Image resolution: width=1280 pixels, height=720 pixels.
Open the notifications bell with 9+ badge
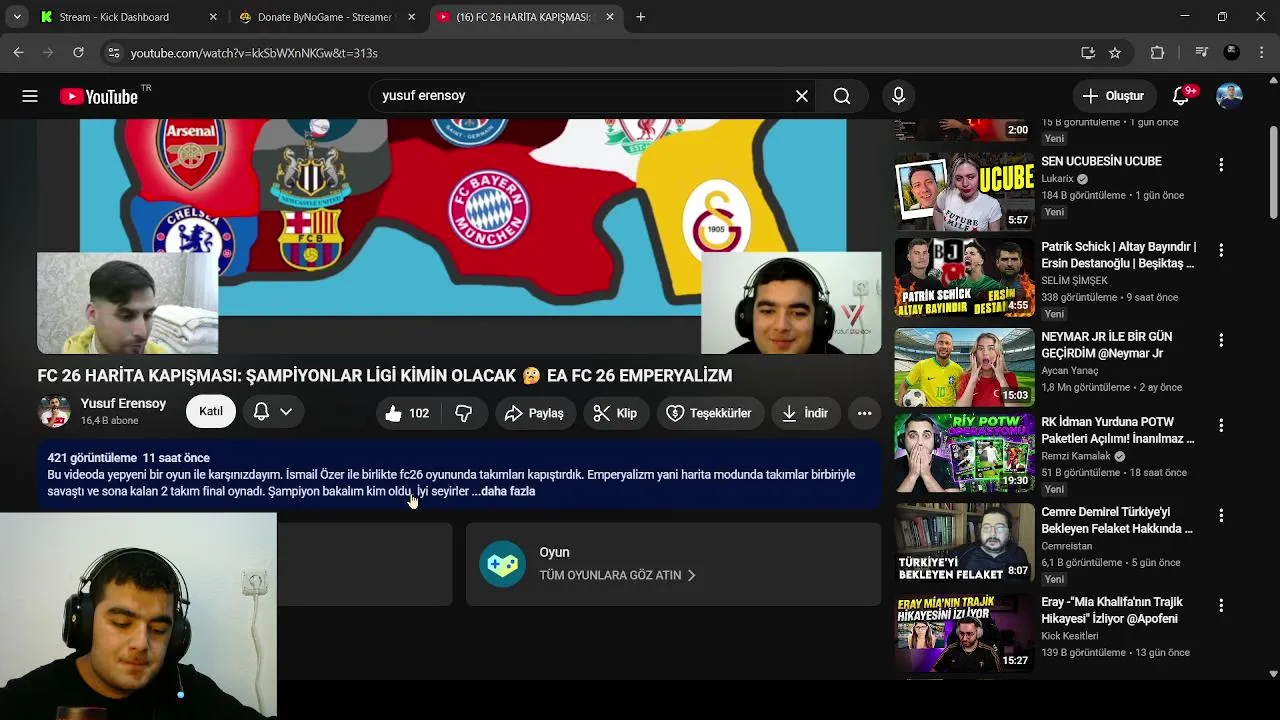tap(1181, 96)
